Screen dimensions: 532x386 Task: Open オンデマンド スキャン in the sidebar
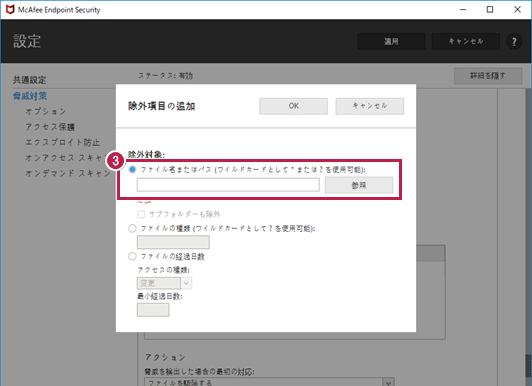[68, 173]
